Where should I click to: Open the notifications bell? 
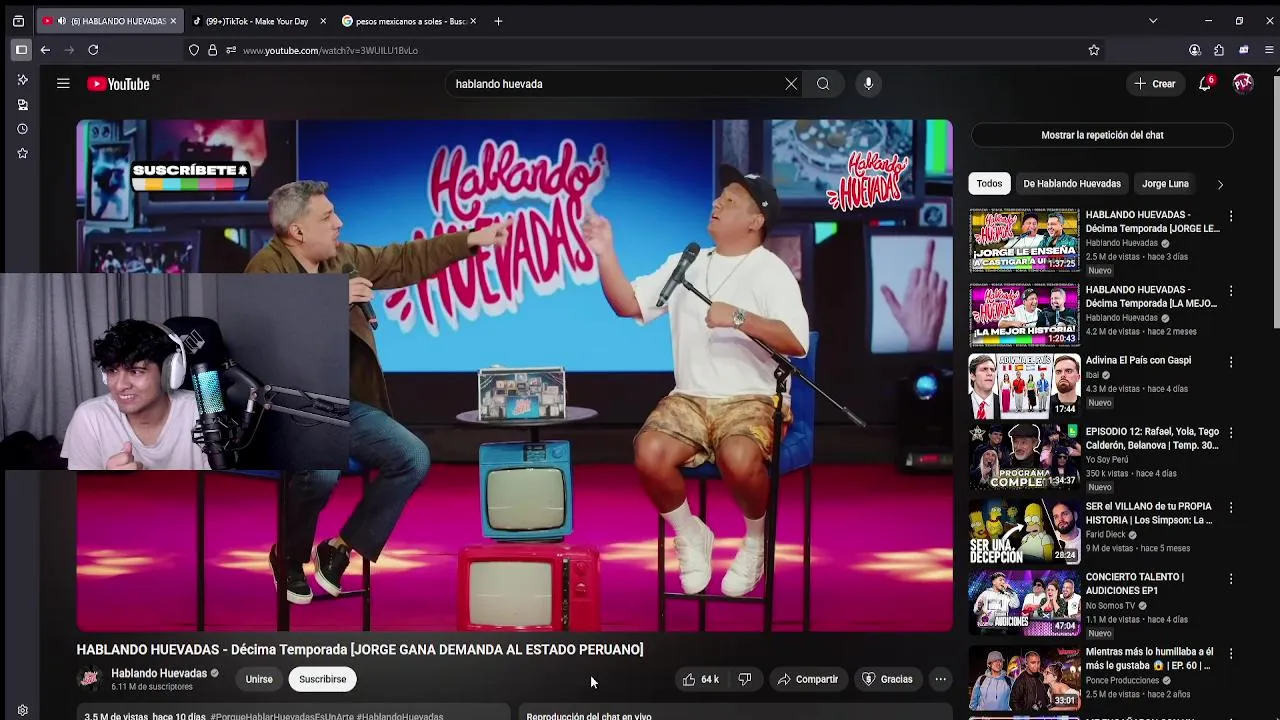(x=1205, y=84)
